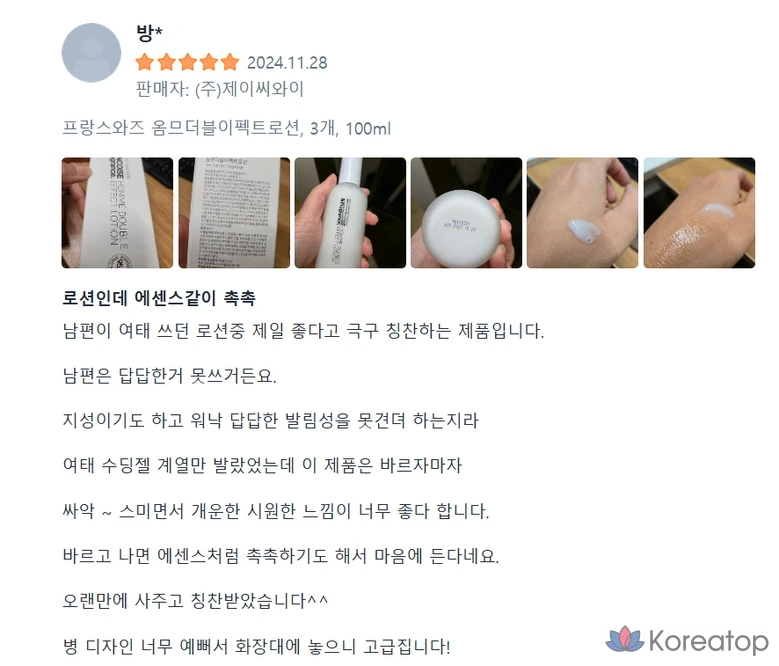
Task: Click the review line starting with 남편이 여태
Action: click(x=303, y=331)
